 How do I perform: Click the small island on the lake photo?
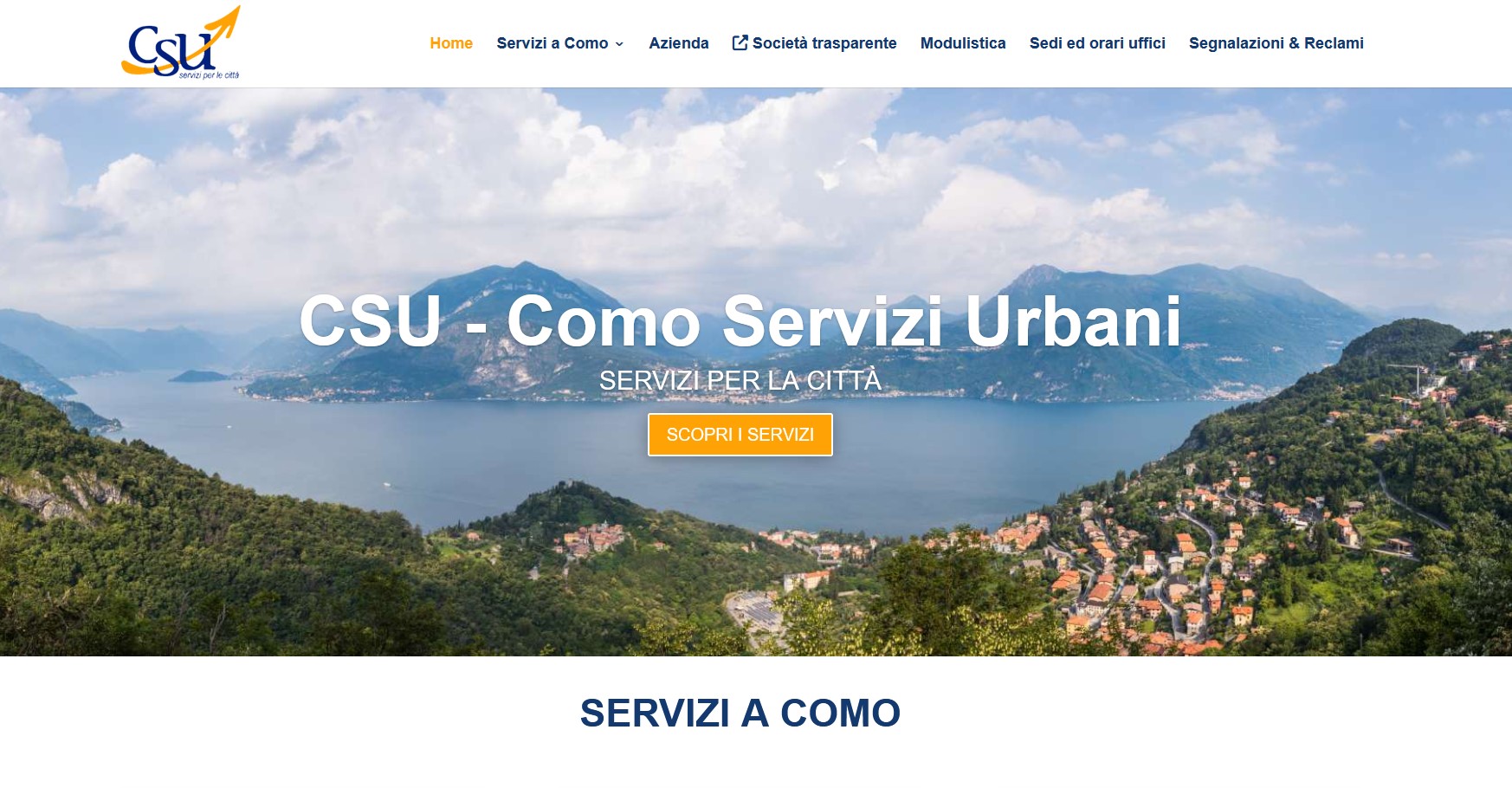pyautogui.click(x=199, y=376)
